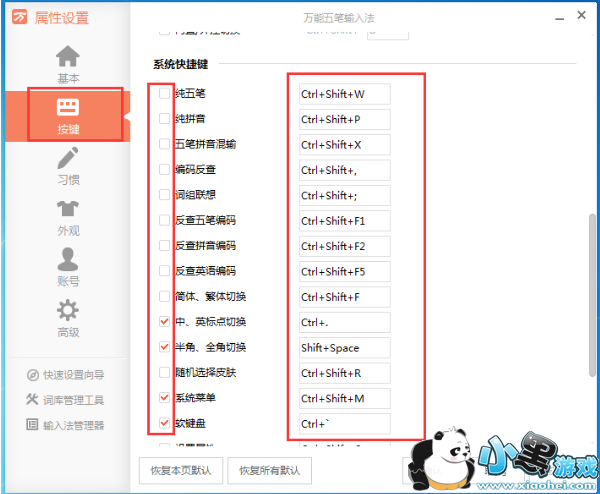Close the 属性设置 window

click(581, 15)
